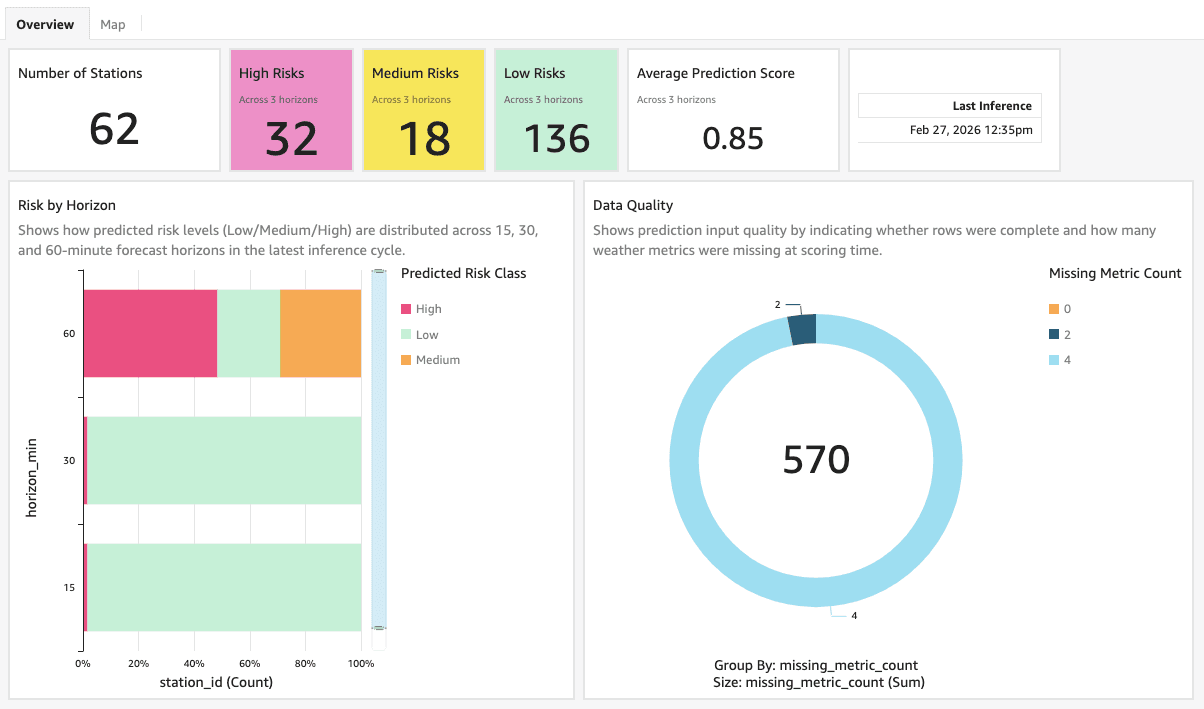Open the Number of Stations KPI card
Screen dimensions: 1204x709
click(x=114, y=109)
